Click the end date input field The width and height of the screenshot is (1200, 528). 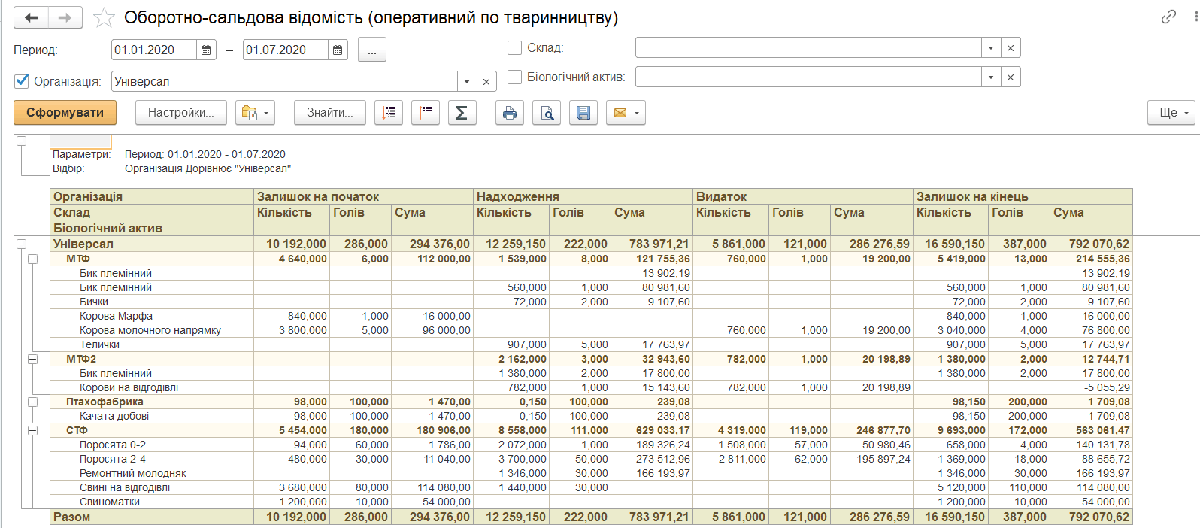287,49
